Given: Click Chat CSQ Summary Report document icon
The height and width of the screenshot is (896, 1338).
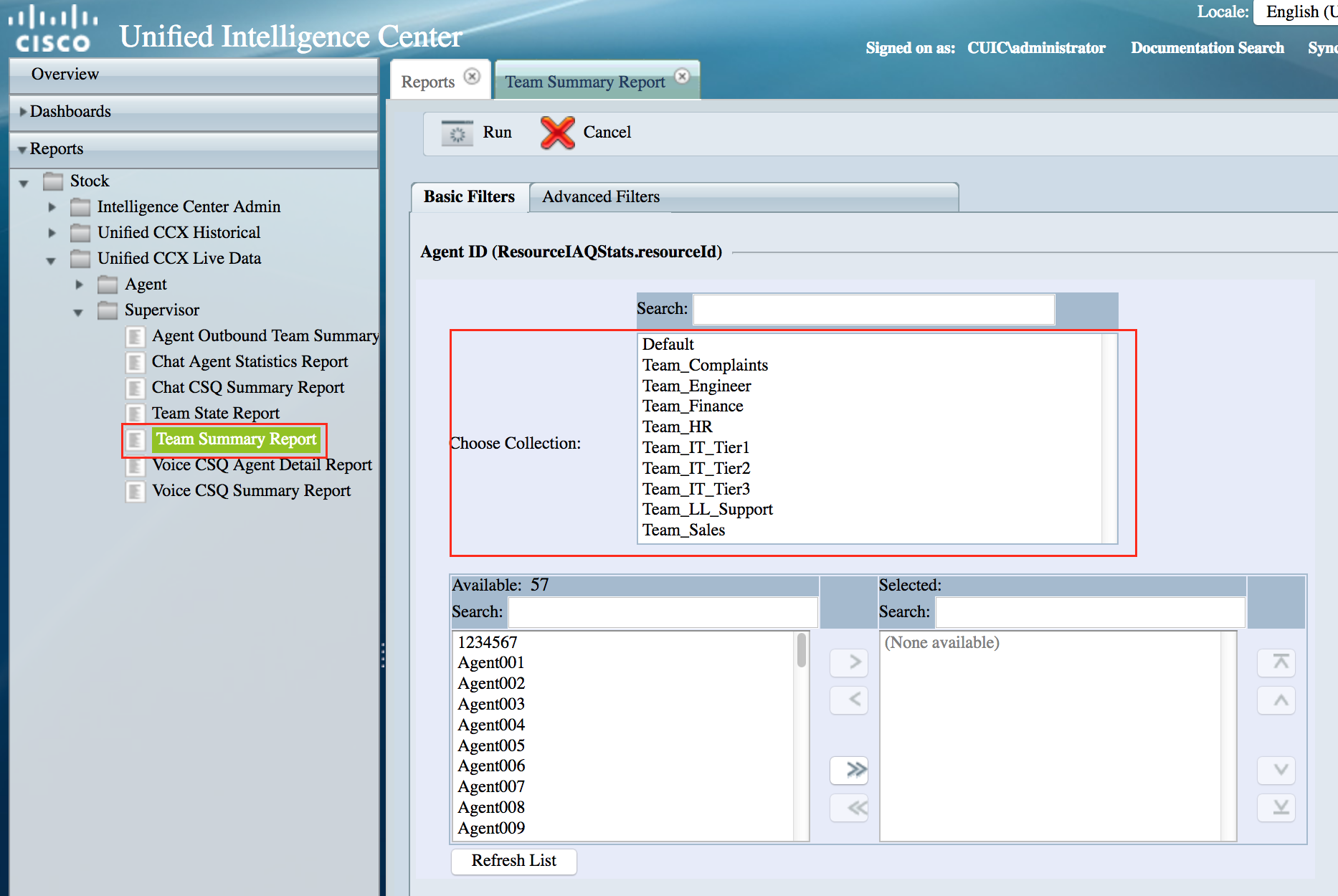Looking at the screenshot, I should [x=135, y=388].
